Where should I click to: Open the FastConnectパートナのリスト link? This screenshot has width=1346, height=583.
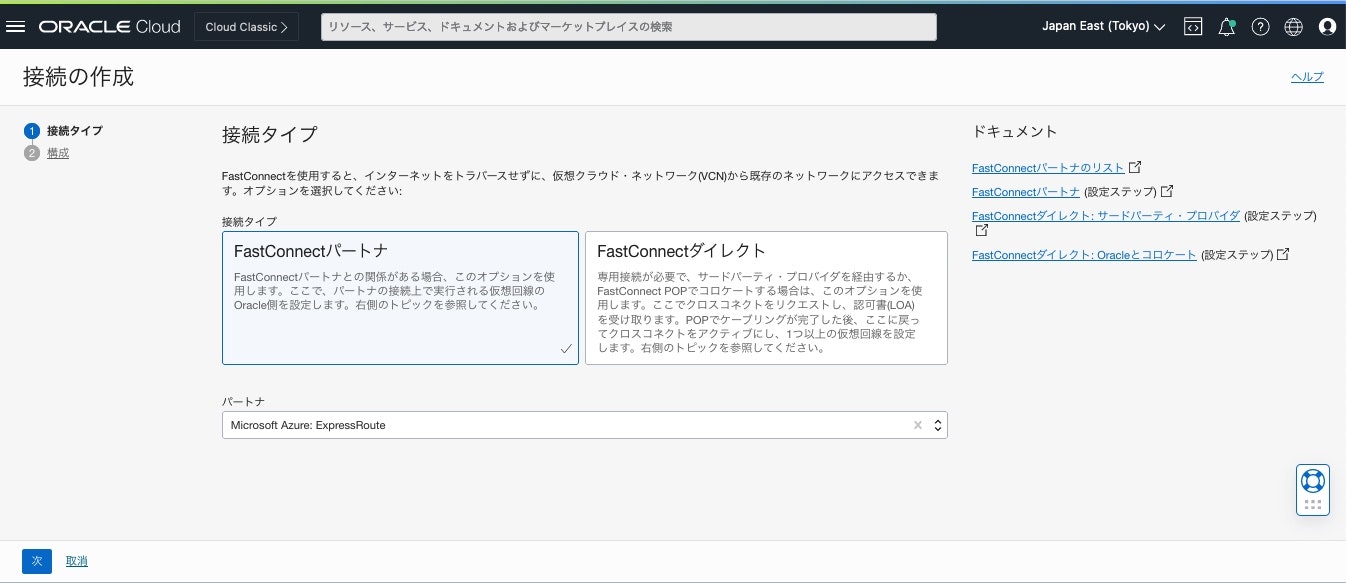click(x=1048, y=167)
